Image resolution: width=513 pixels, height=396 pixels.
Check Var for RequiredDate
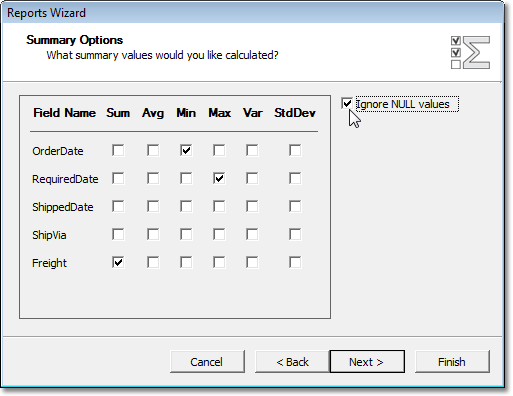click(x=252, y=178)
